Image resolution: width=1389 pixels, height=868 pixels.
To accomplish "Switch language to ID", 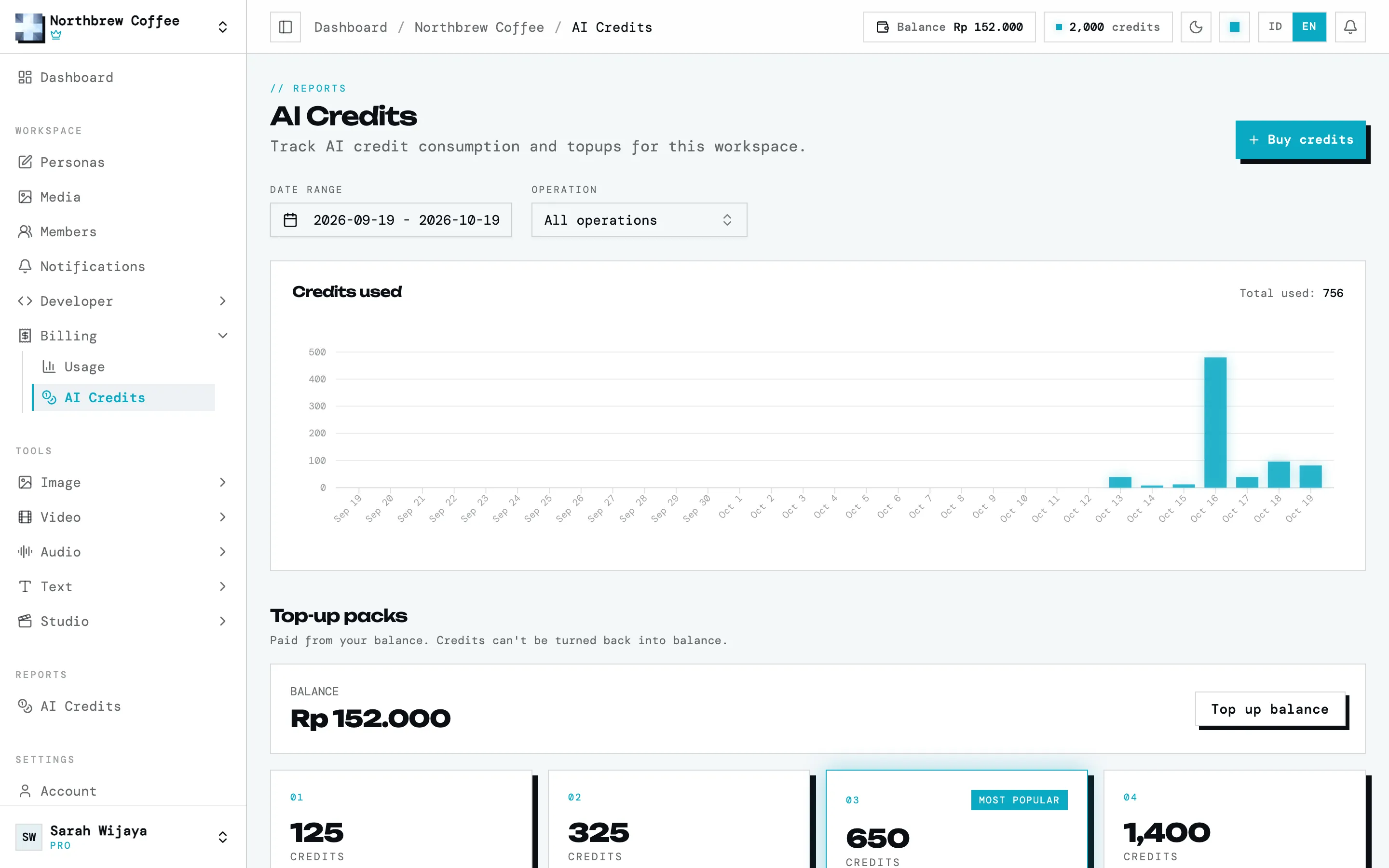I will tap(1275, 27).
